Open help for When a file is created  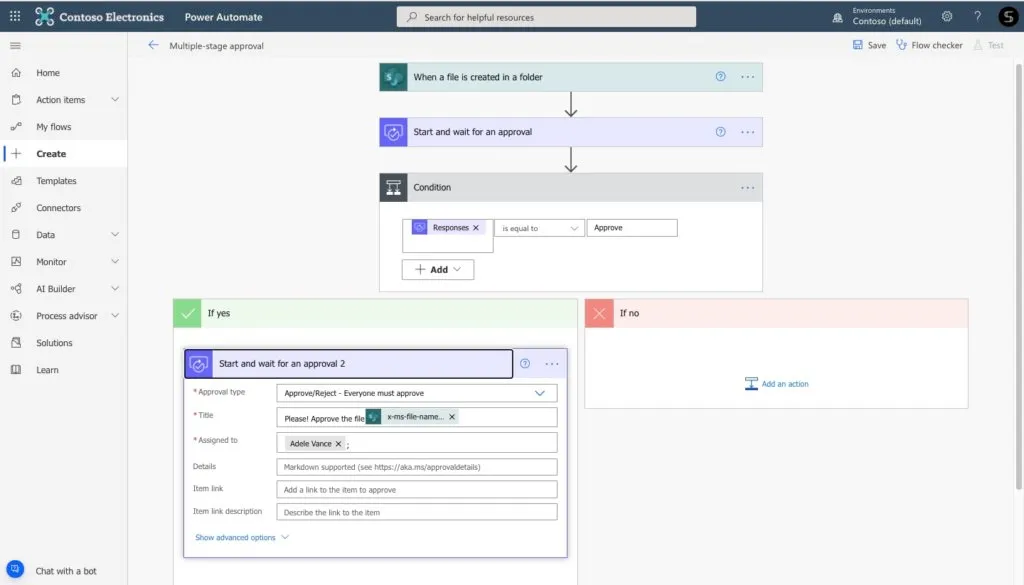point(720,76)
